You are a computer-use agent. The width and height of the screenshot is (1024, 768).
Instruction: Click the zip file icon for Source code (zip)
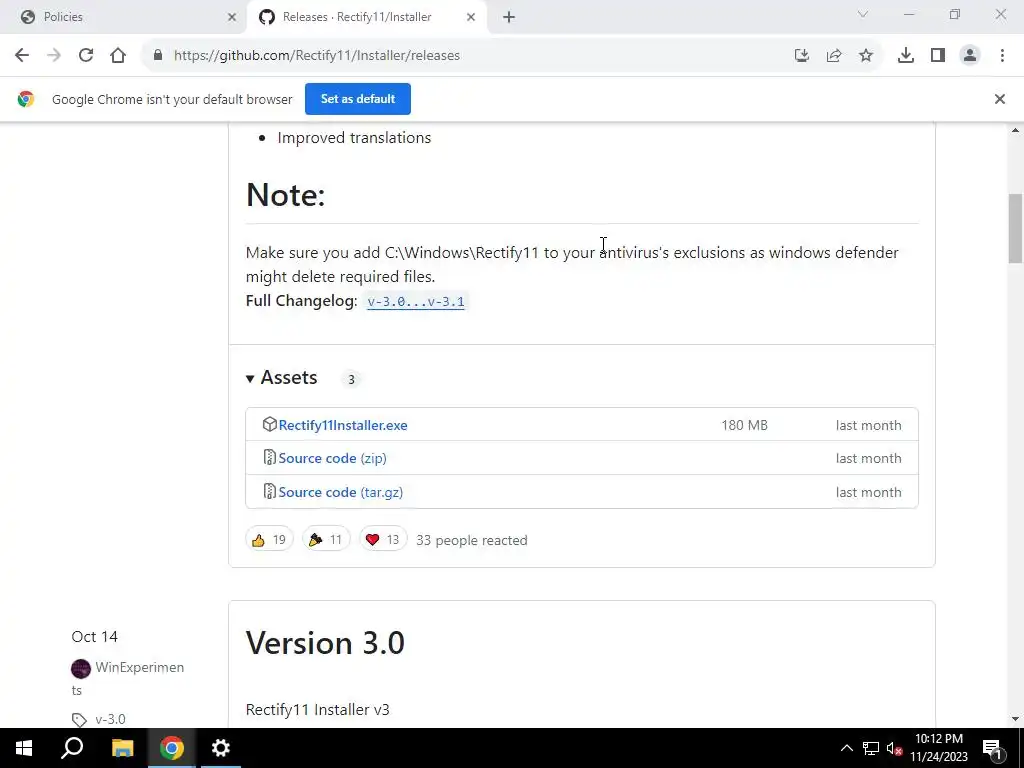[269, 458]
